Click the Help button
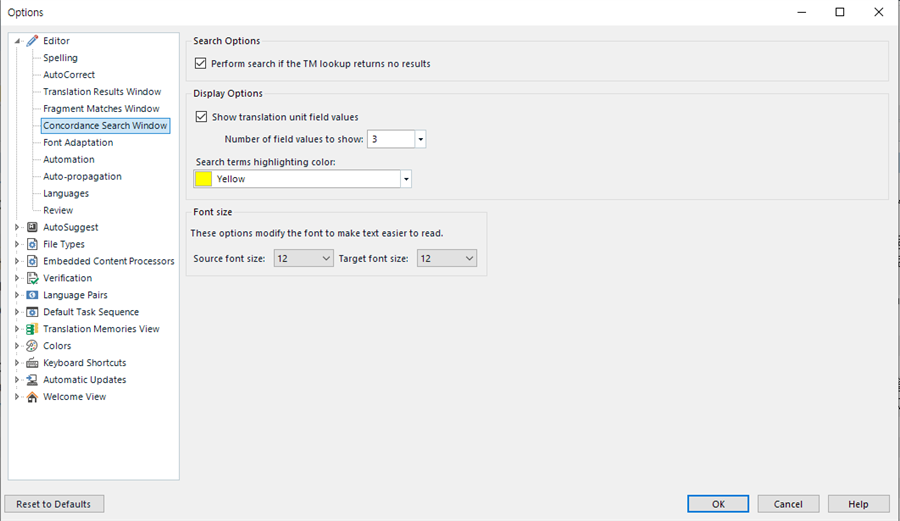 [858, 504]
